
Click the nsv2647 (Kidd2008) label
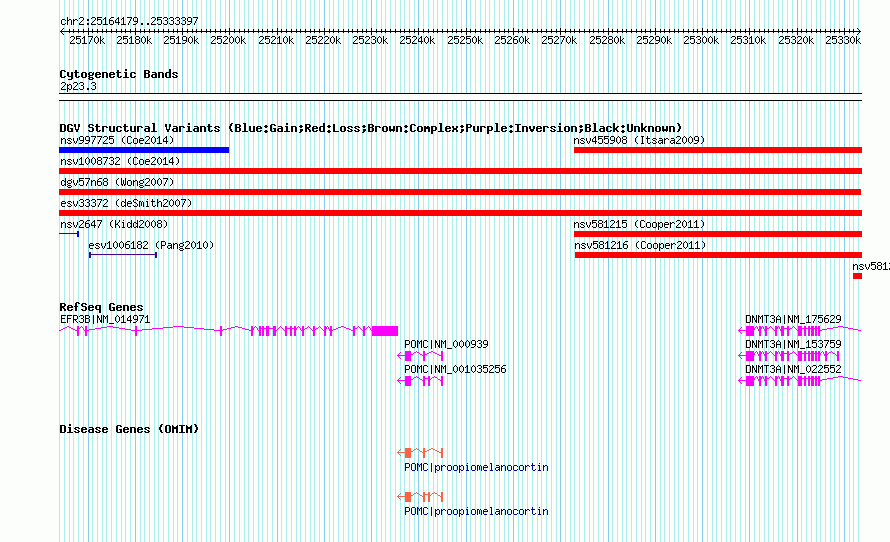pos(114,224)
